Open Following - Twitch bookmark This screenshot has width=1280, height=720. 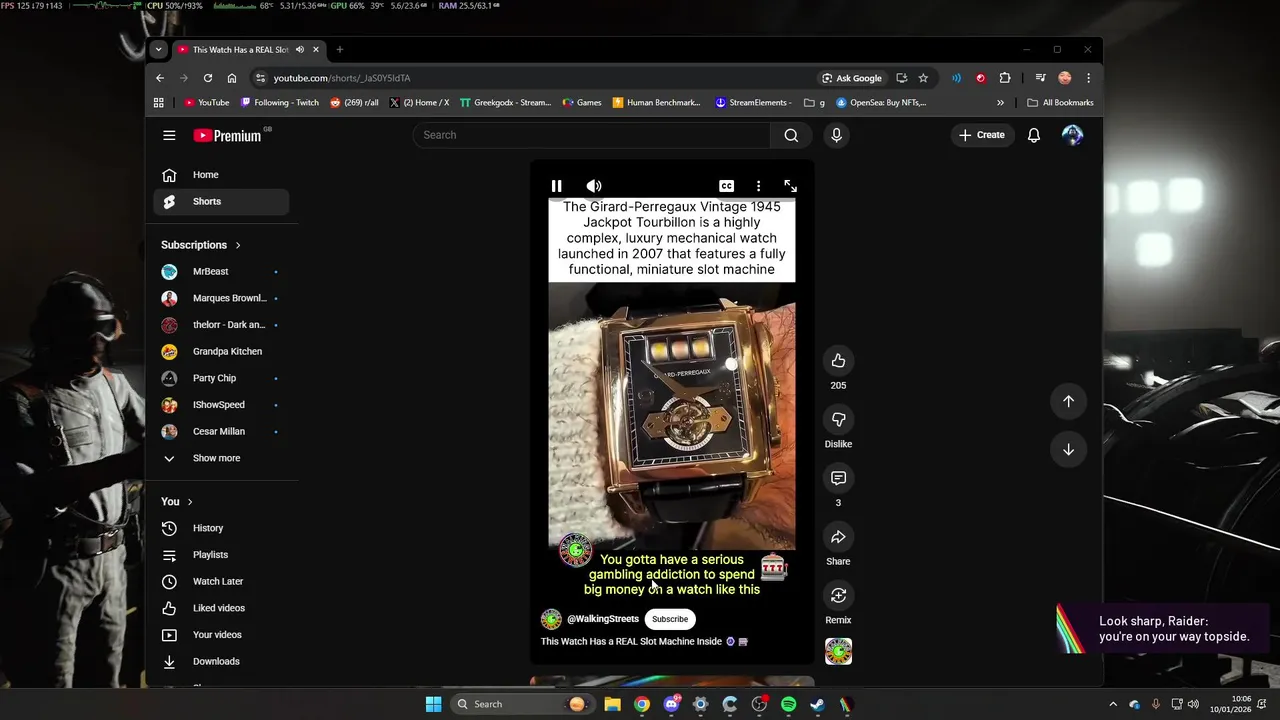[279, 102]
